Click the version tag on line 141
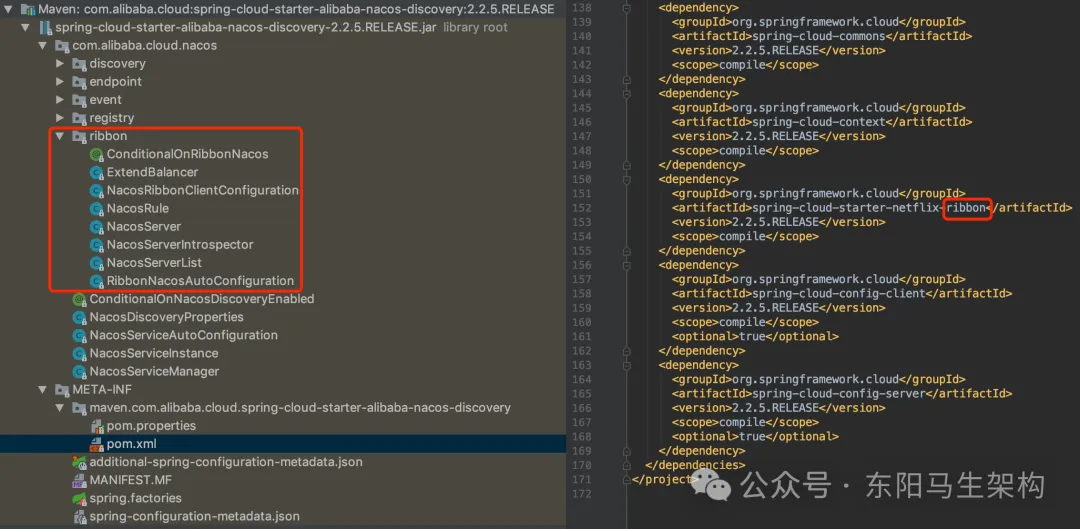The image size is (1080, 529). pyautogui.click(x=779, y=50)
